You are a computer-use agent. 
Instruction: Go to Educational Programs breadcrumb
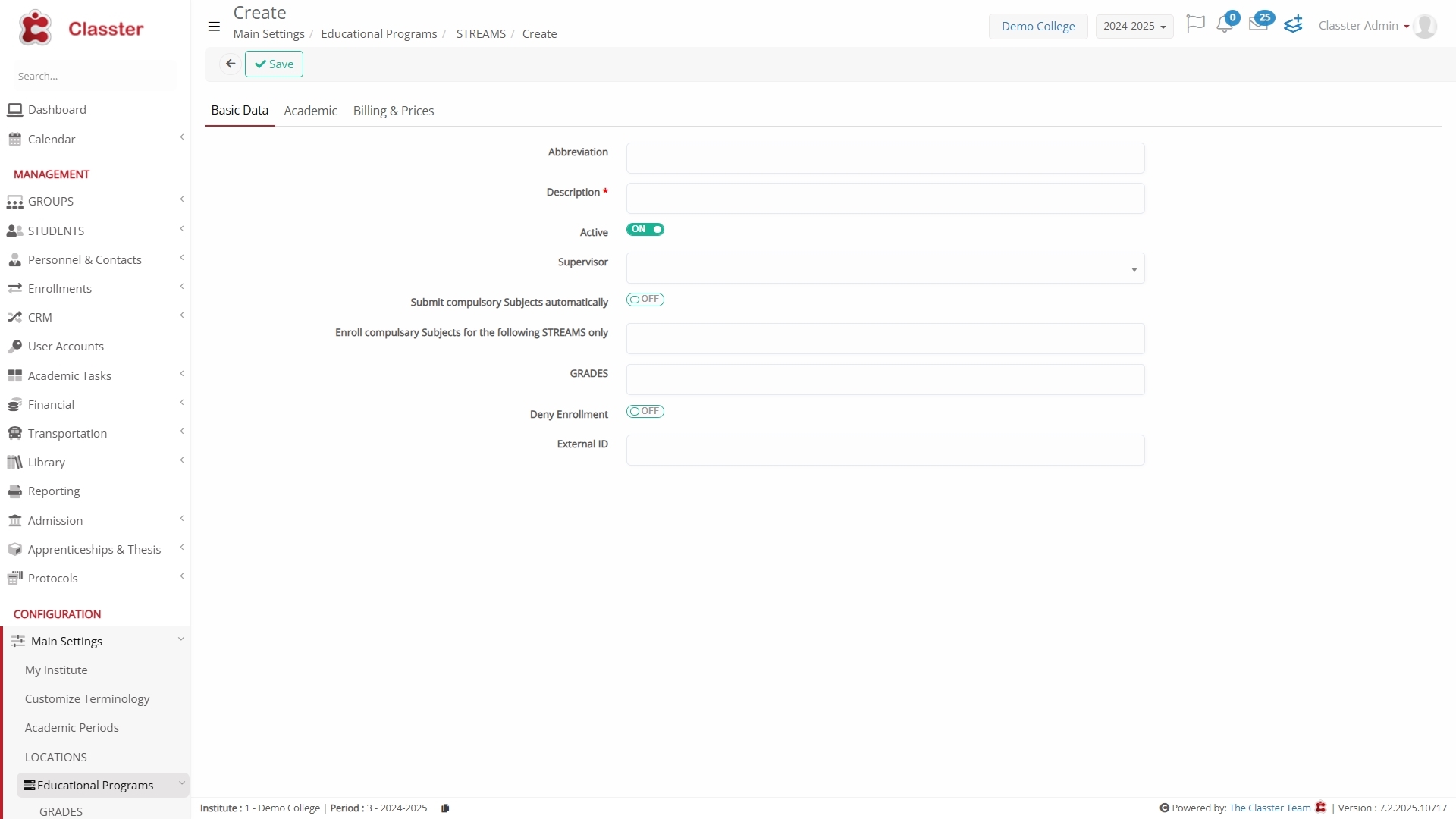click(x=379, y=34)
